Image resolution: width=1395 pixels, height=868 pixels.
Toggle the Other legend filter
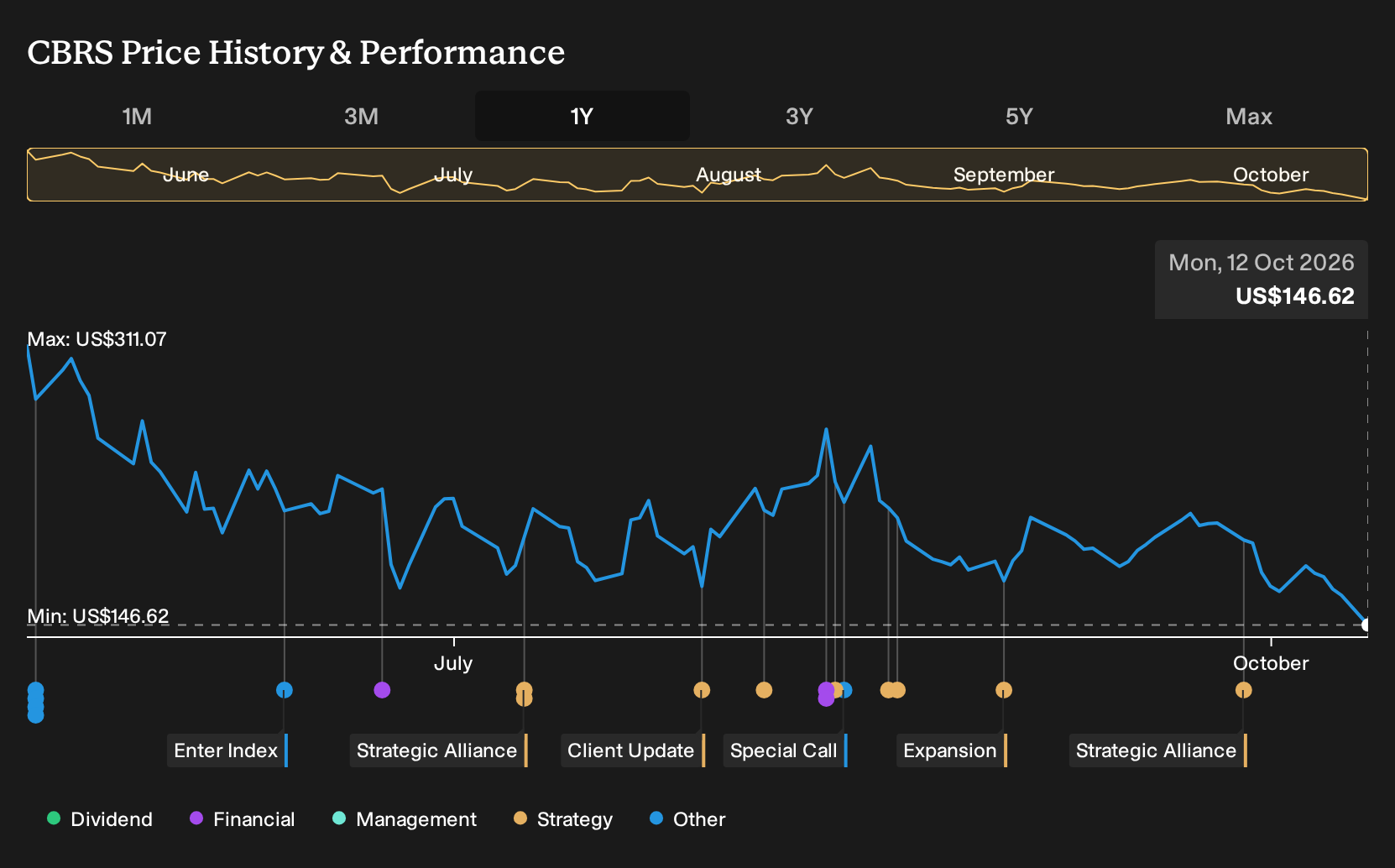click(687, 819)
